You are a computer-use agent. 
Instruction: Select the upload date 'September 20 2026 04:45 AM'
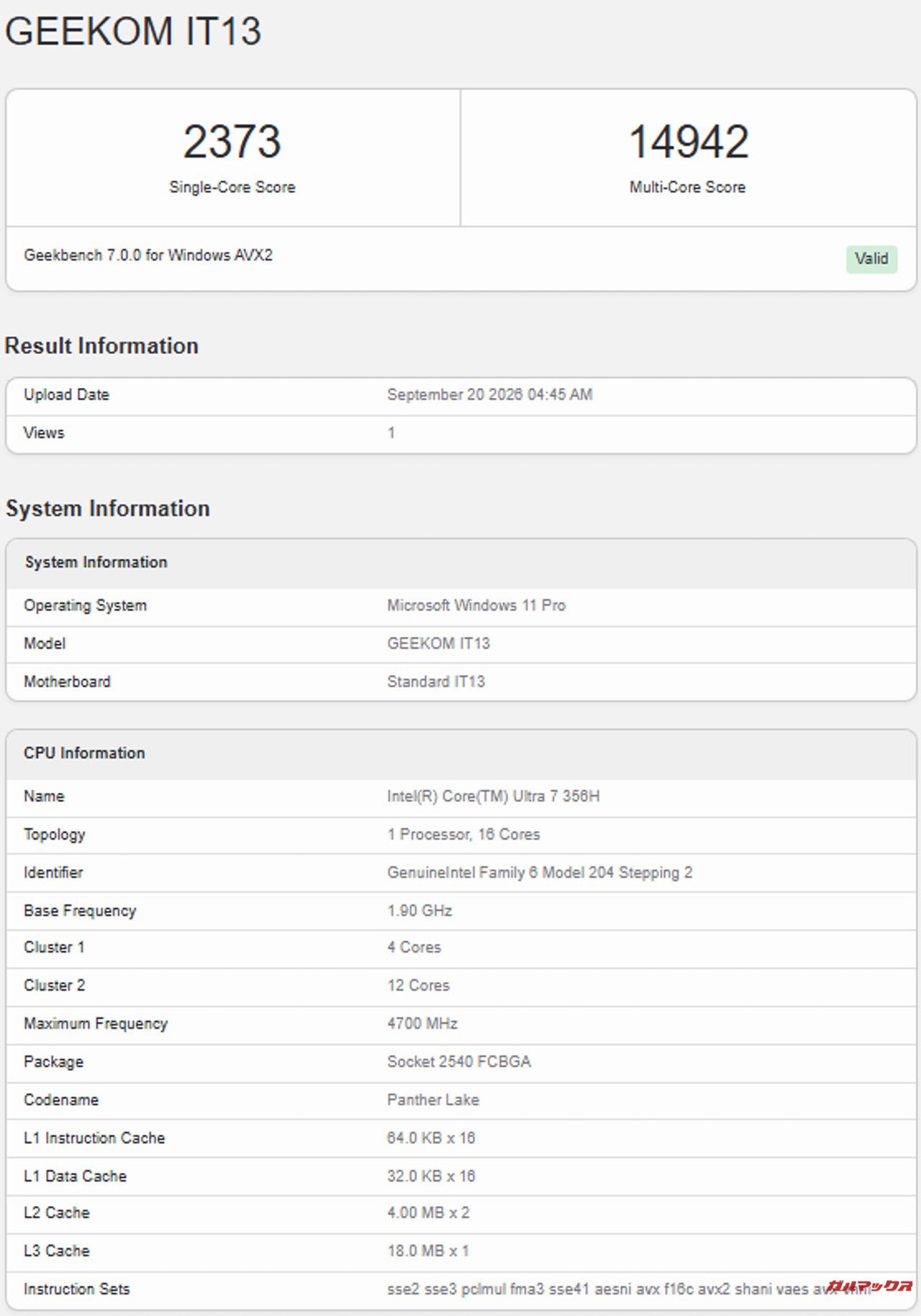click(x=489, y=394)
